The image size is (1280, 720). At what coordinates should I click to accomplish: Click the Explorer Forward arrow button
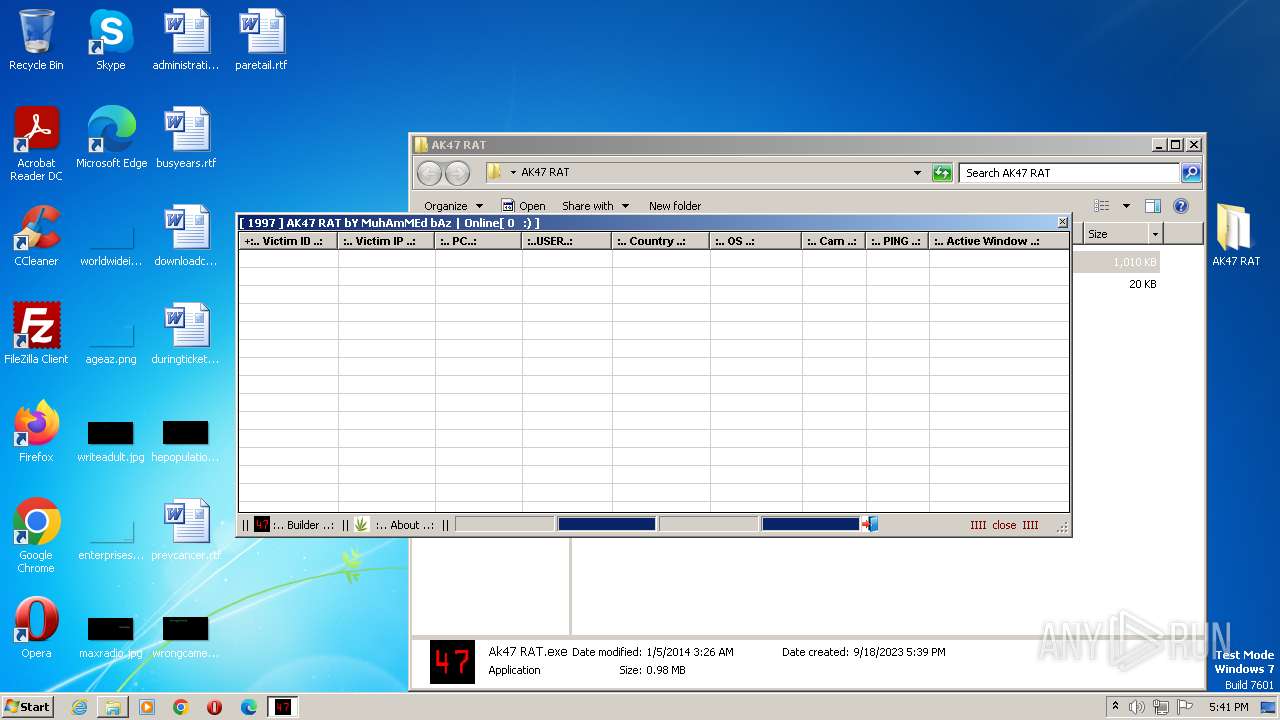tap(457, 173)
